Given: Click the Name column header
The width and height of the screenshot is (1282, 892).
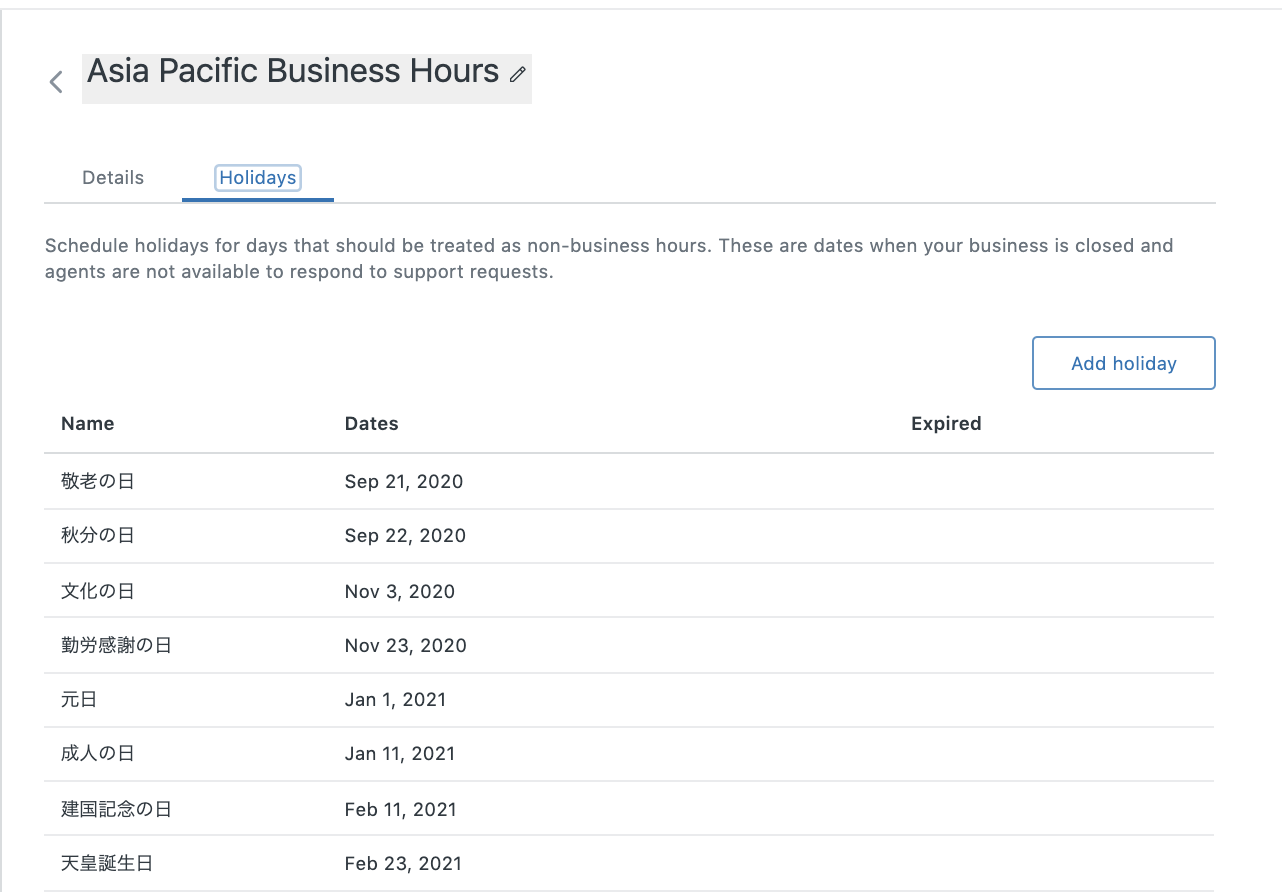Looking at the screenshot, I should point(88,424).
